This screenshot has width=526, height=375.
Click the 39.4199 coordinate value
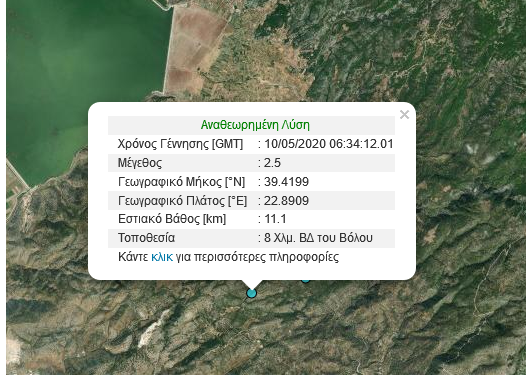click(286, 182)
